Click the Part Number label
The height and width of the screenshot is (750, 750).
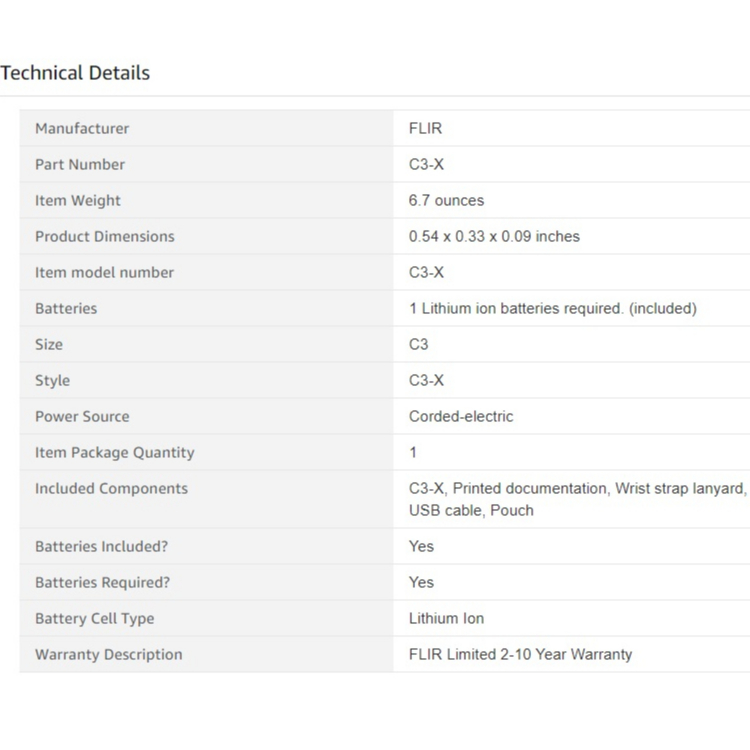[80, 164]
